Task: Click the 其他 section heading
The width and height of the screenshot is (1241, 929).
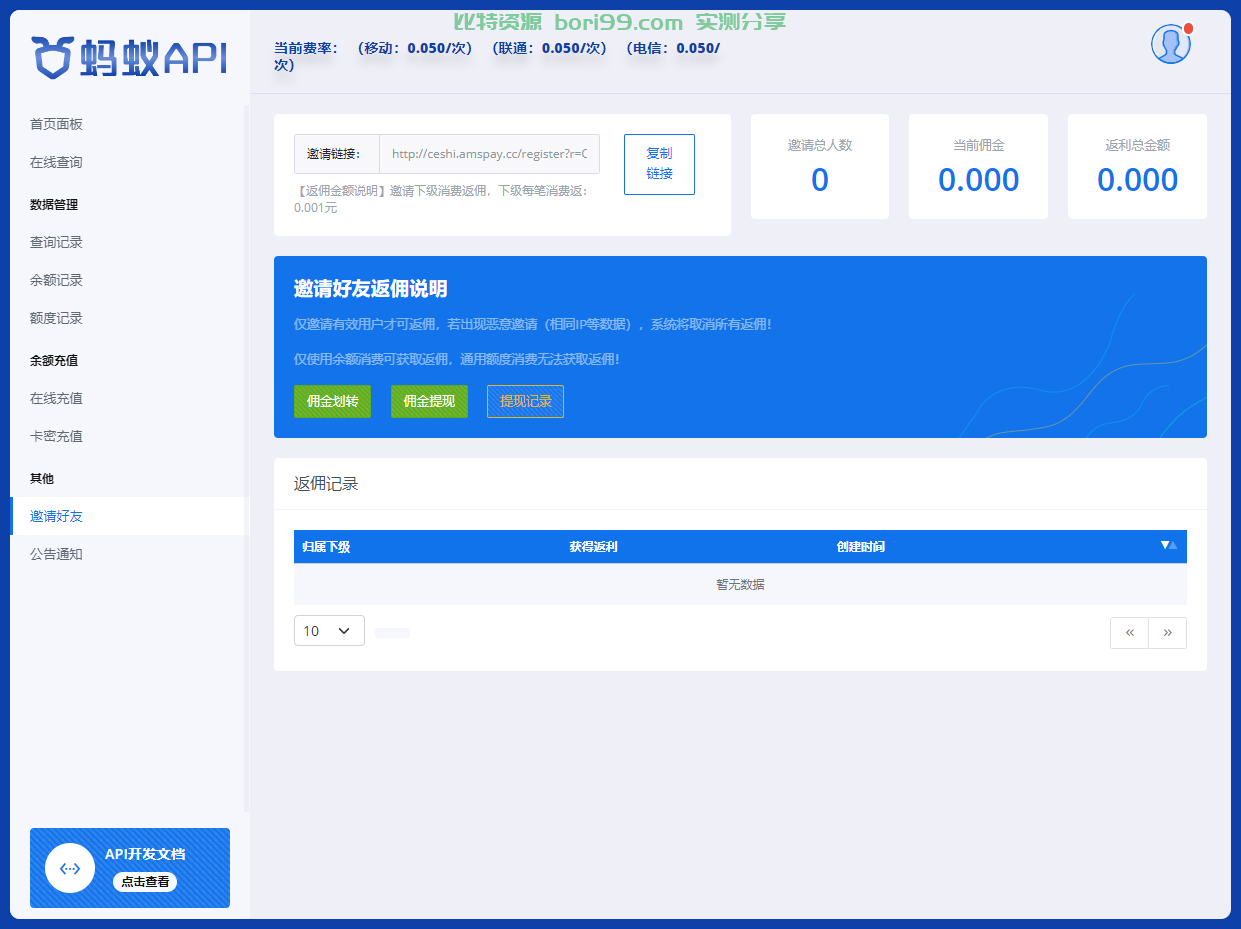Action: coord(42,478)
